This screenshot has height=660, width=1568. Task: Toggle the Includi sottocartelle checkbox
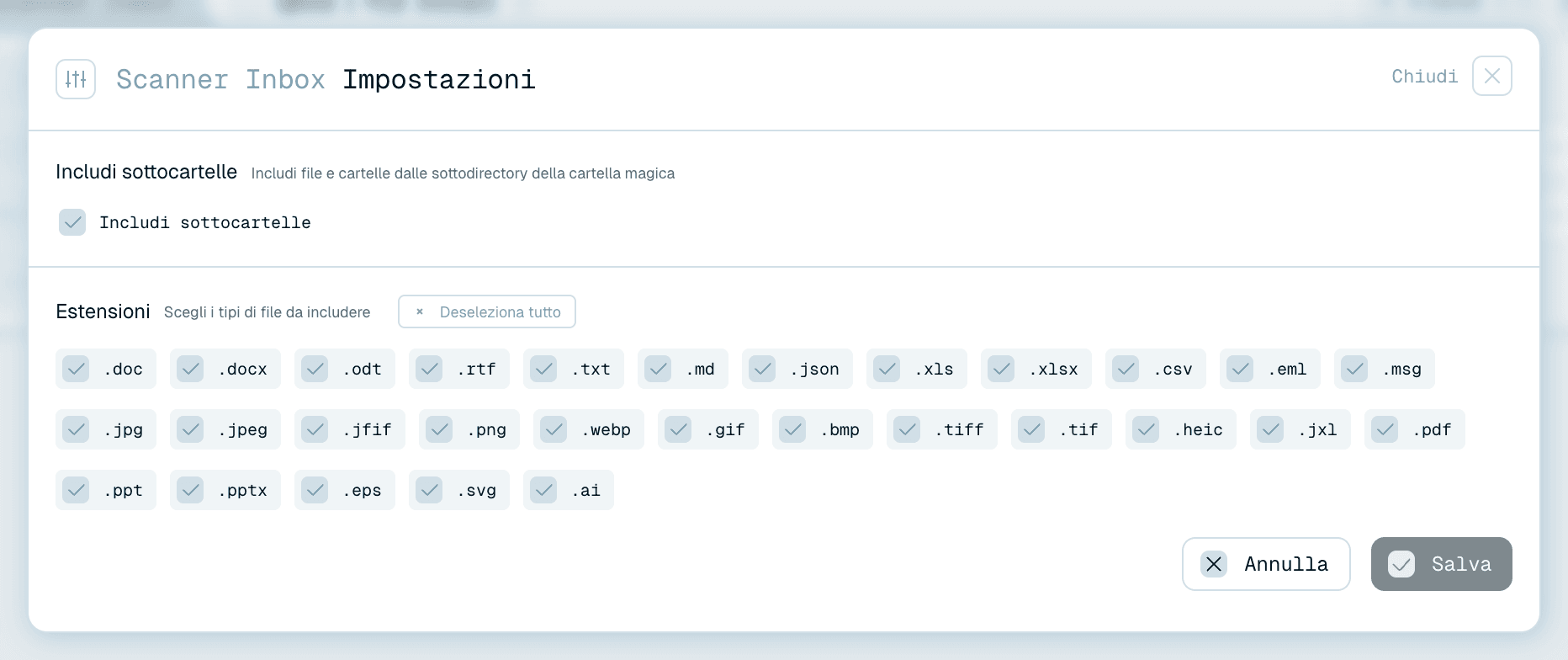coord(72,222)
